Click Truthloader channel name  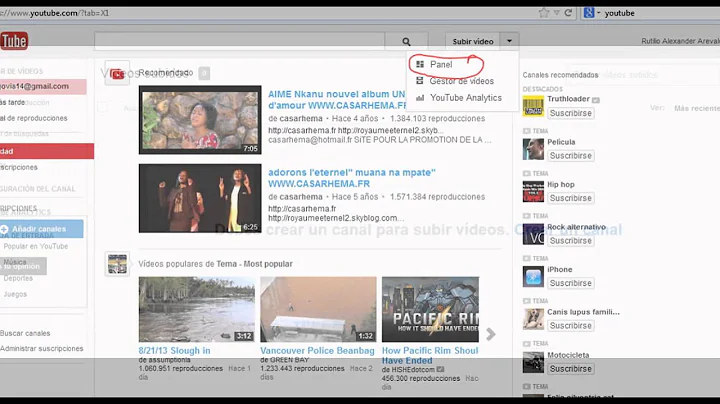pyautogui.click(x=568, y=99)
